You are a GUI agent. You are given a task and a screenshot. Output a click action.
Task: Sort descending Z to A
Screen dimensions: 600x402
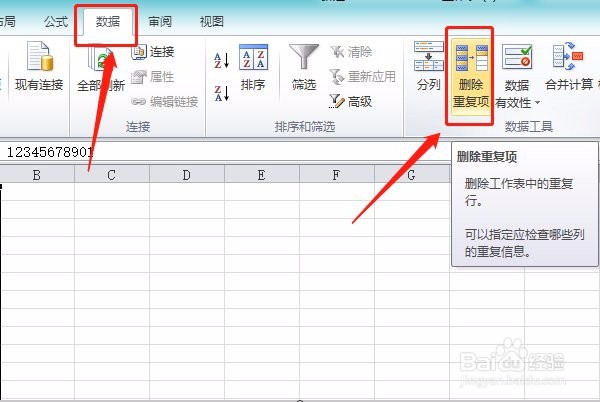click(x=222, y=93)
